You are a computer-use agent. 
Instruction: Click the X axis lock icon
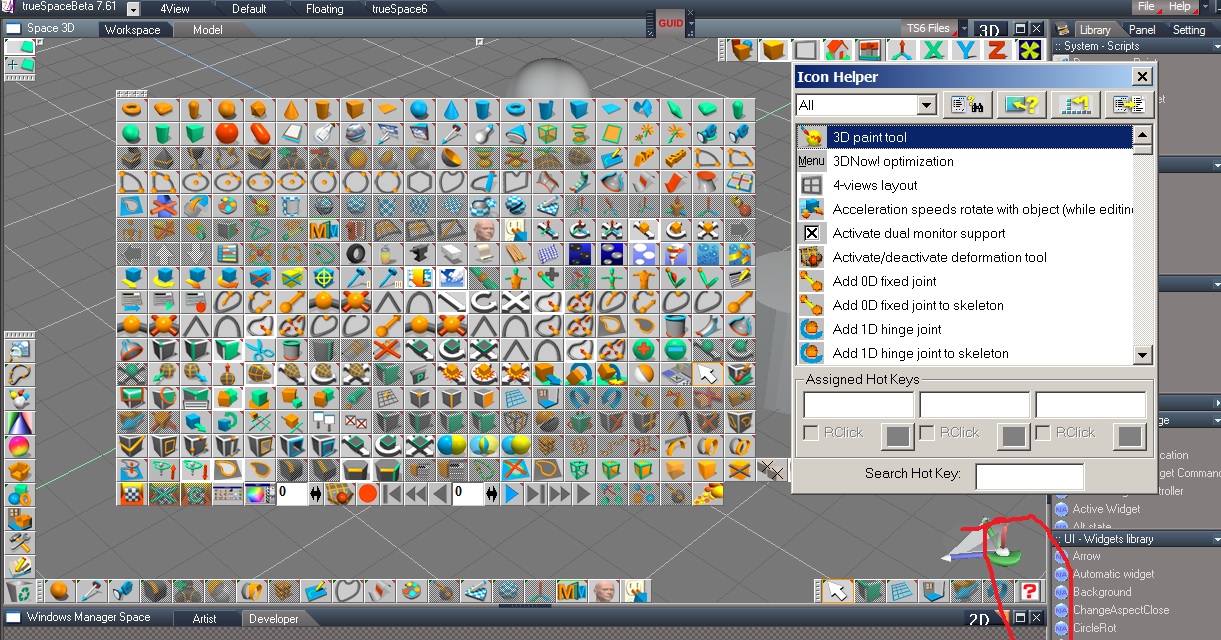pyautogui.click(x=934, y=50)
